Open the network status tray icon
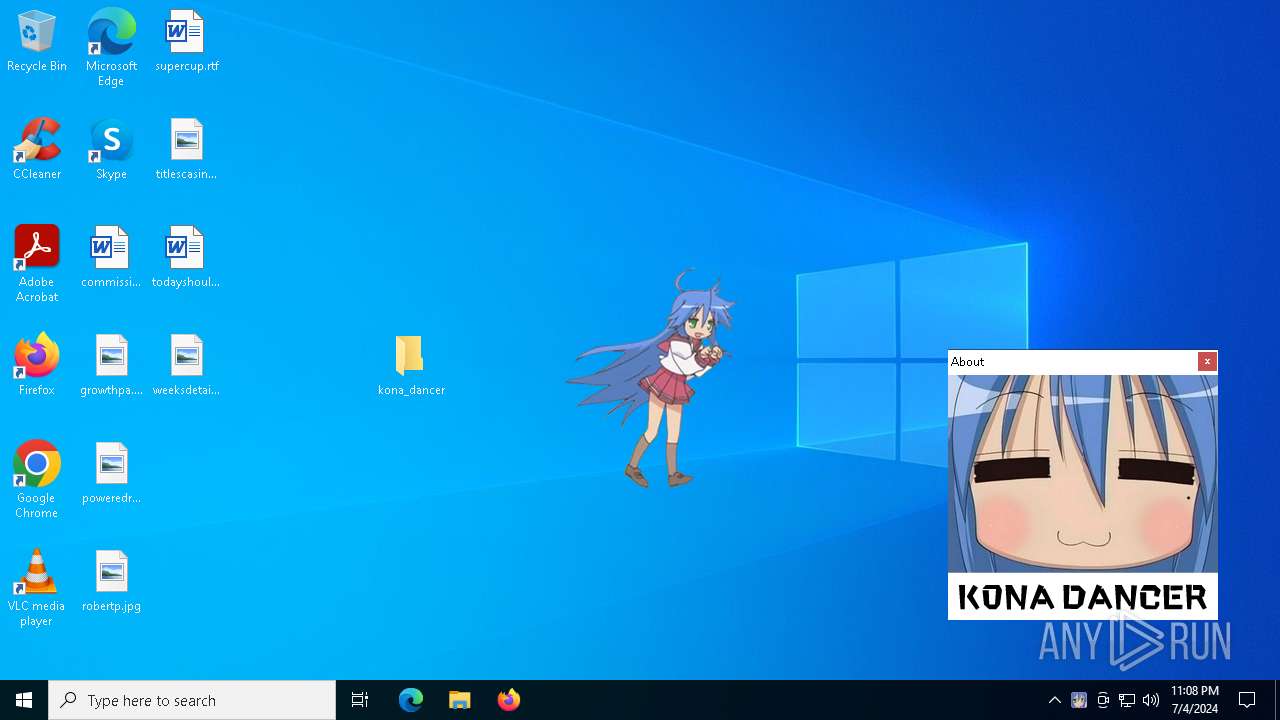1280x720 pixels. 1127,700
